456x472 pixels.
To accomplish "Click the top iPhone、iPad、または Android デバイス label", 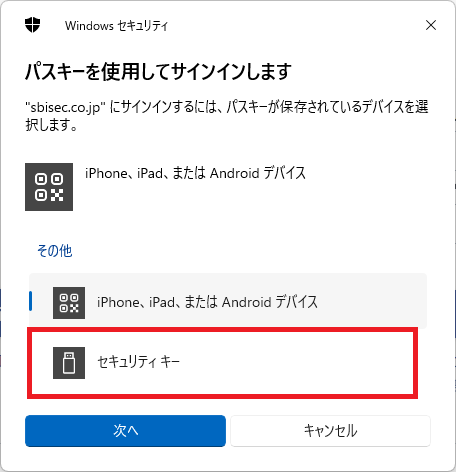I will tap(195, 173).
